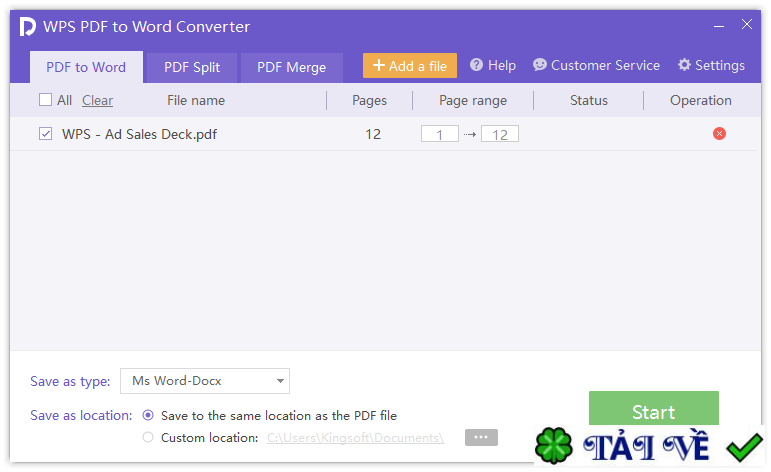Select the Custom location radio button
The width and height of the screenshot is (771, 472).
(148, 437)
